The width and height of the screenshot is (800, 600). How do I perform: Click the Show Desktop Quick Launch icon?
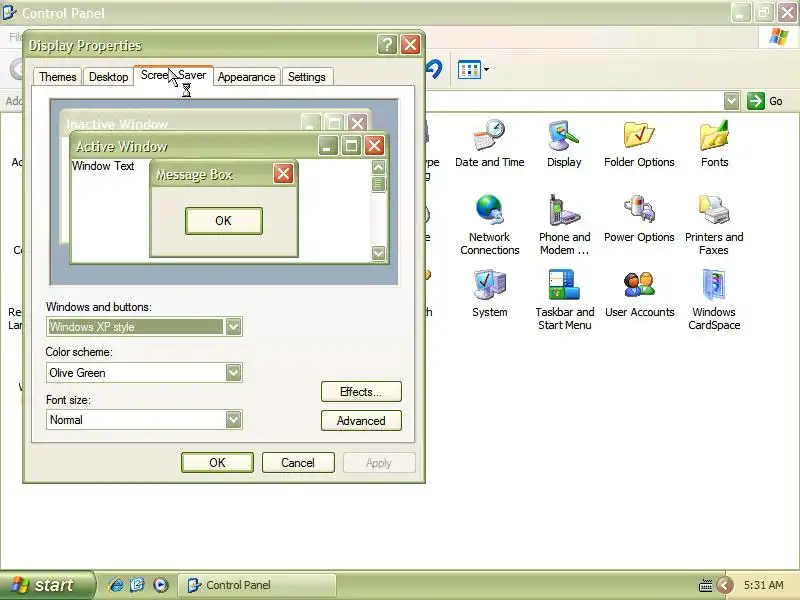pyautogui.click(x=138, y=585)
